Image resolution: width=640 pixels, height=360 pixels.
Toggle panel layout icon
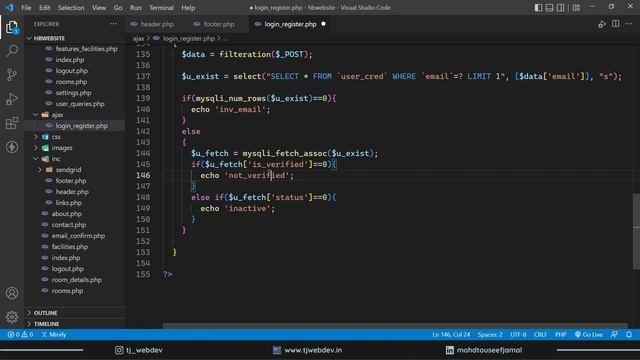549,7
